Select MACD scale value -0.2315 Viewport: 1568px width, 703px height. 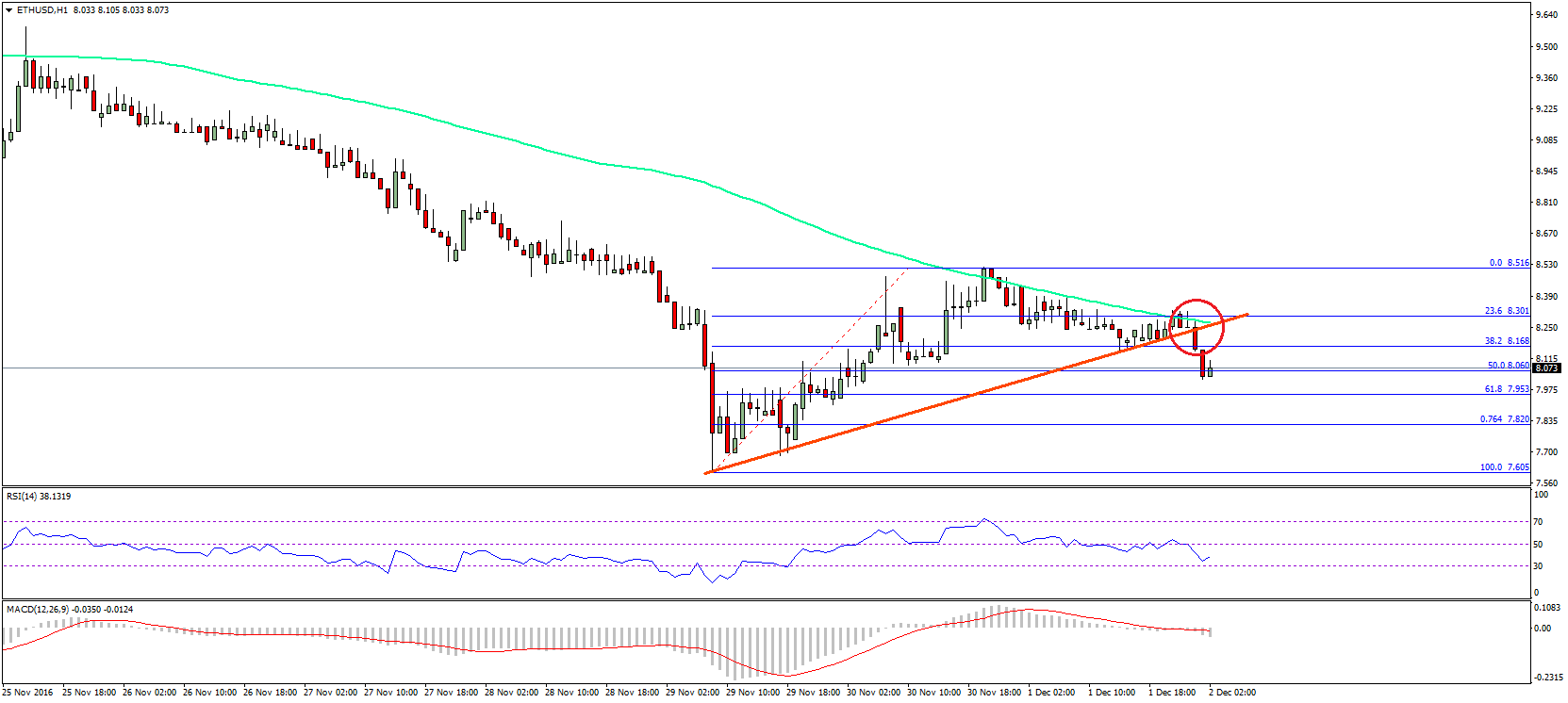pos(1548,677)
